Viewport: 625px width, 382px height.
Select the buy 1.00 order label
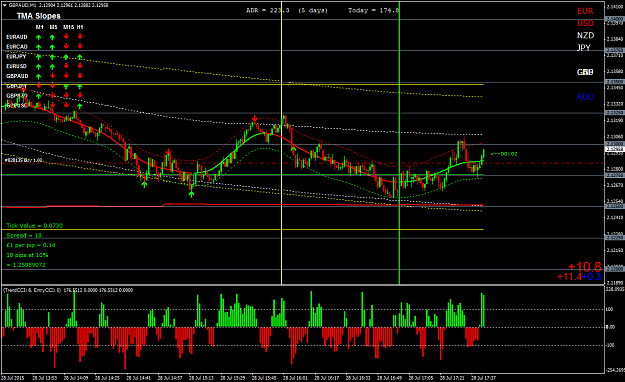(x=24, y=160)
